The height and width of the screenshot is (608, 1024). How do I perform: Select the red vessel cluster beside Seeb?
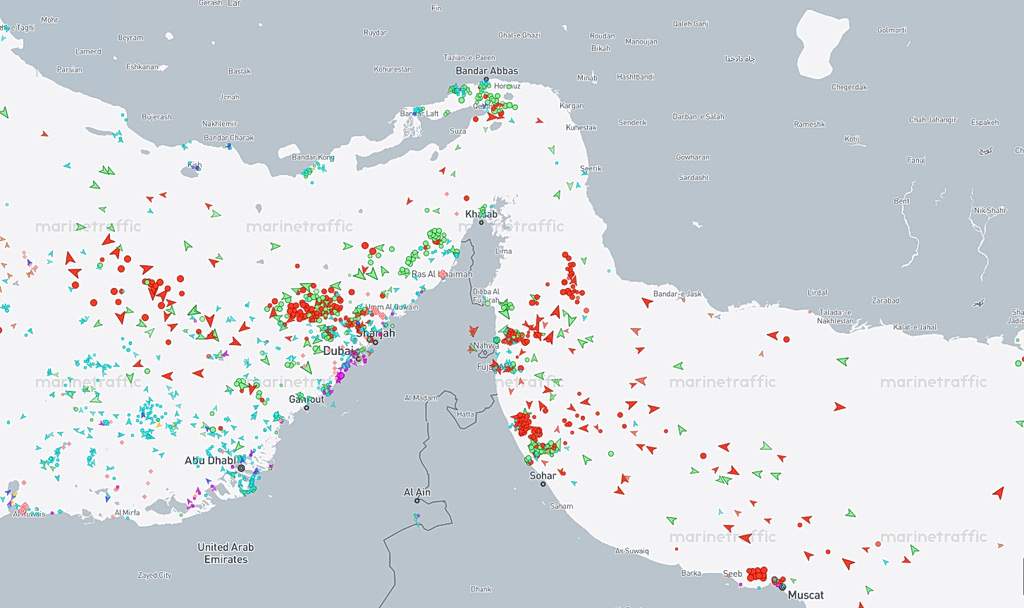pos(757,574)
